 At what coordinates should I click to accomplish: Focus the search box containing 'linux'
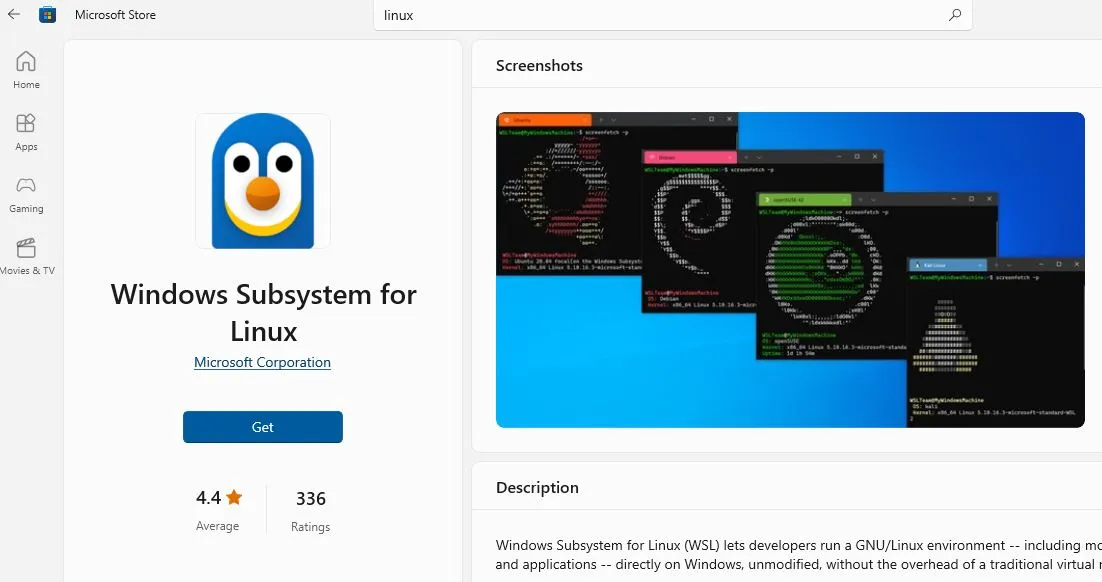coord(673,15)
